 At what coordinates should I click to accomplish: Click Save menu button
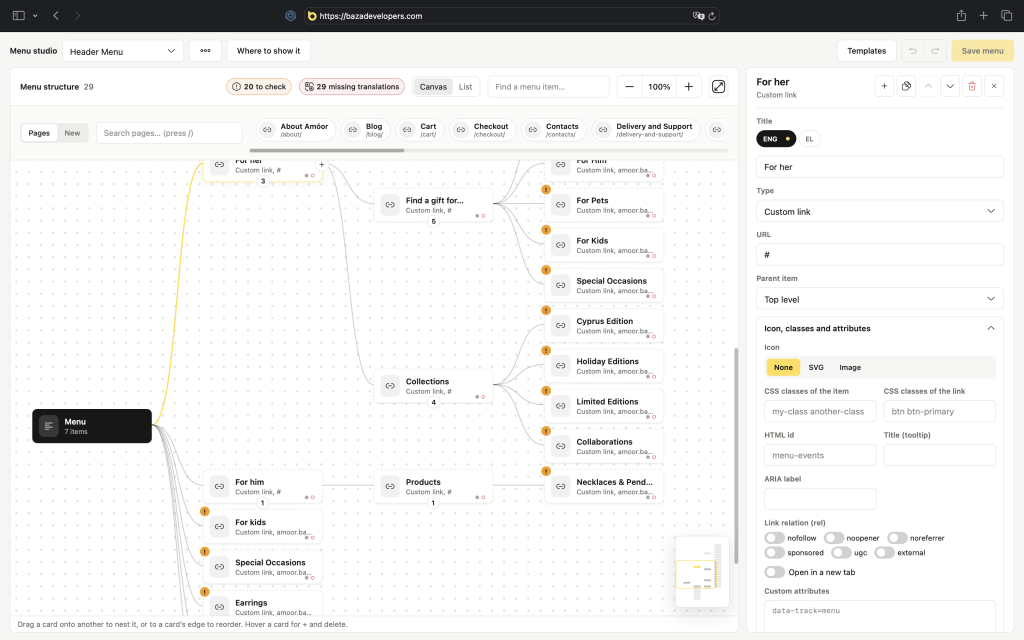pyautogui.click(x=982, y=51)
